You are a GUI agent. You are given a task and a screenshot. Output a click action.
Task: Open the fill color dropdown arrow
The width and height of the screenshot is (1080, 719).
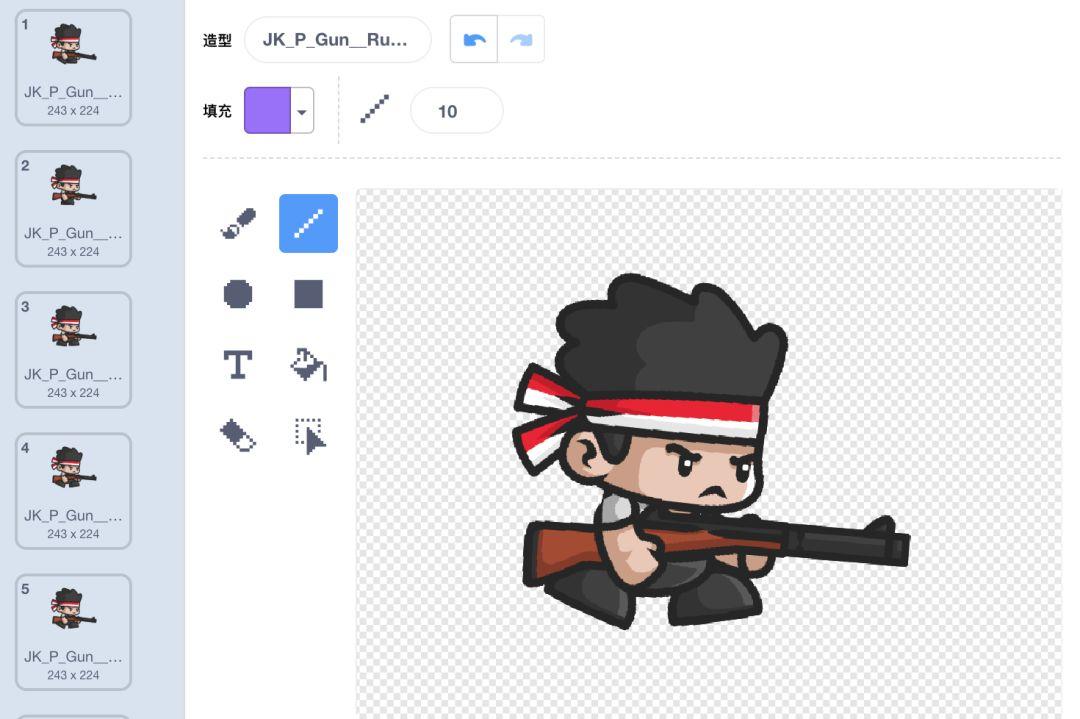point(302,111)
